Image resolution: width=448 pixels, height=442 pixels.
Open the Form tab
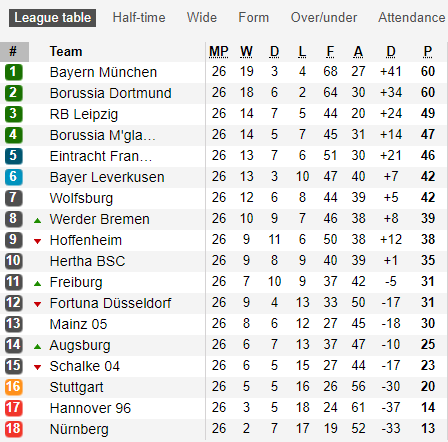(x=254, y=18)
